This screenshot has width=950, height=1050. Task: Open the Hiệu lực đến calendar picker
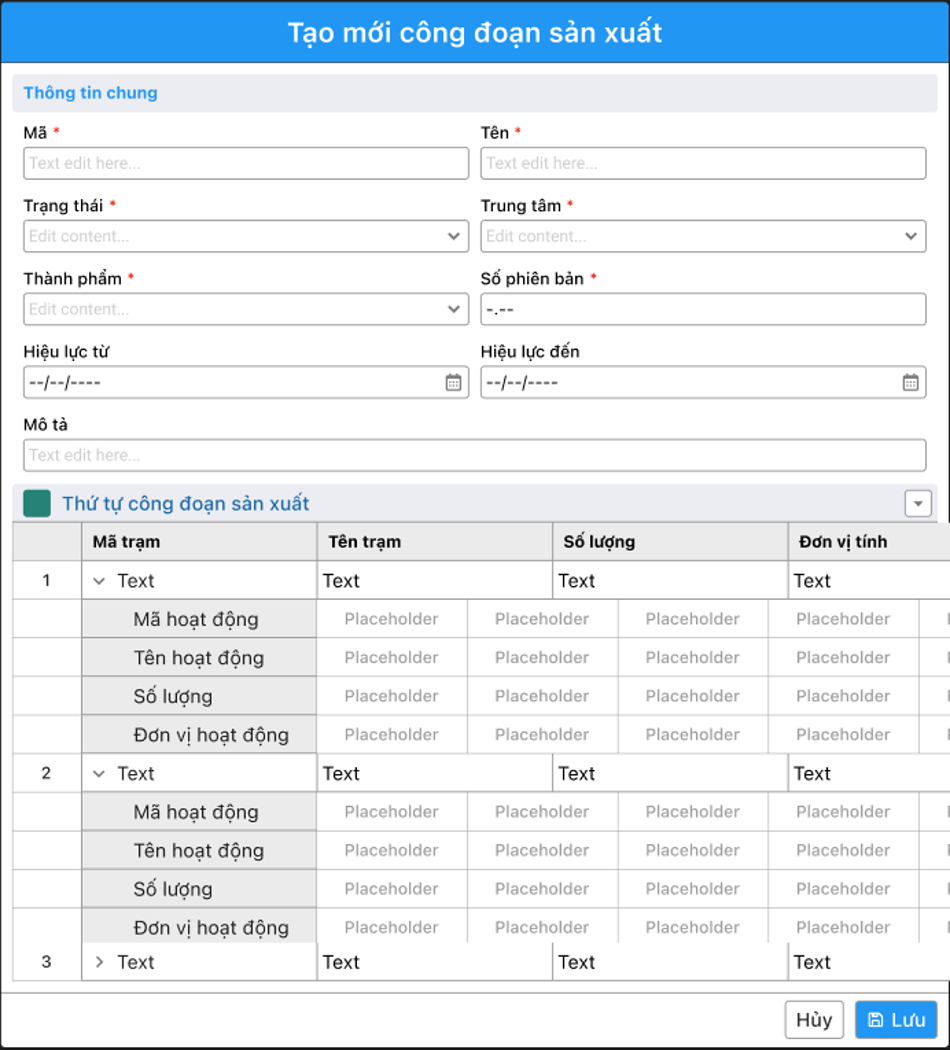click(910, 382)
